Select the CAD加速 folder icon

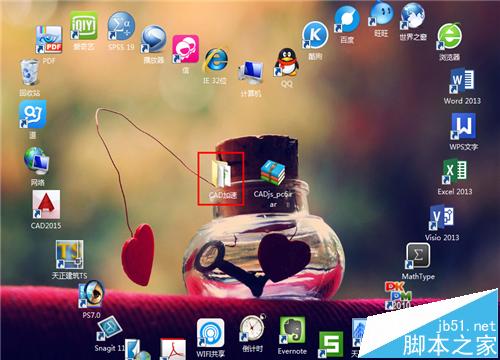[x=220, y=173]
